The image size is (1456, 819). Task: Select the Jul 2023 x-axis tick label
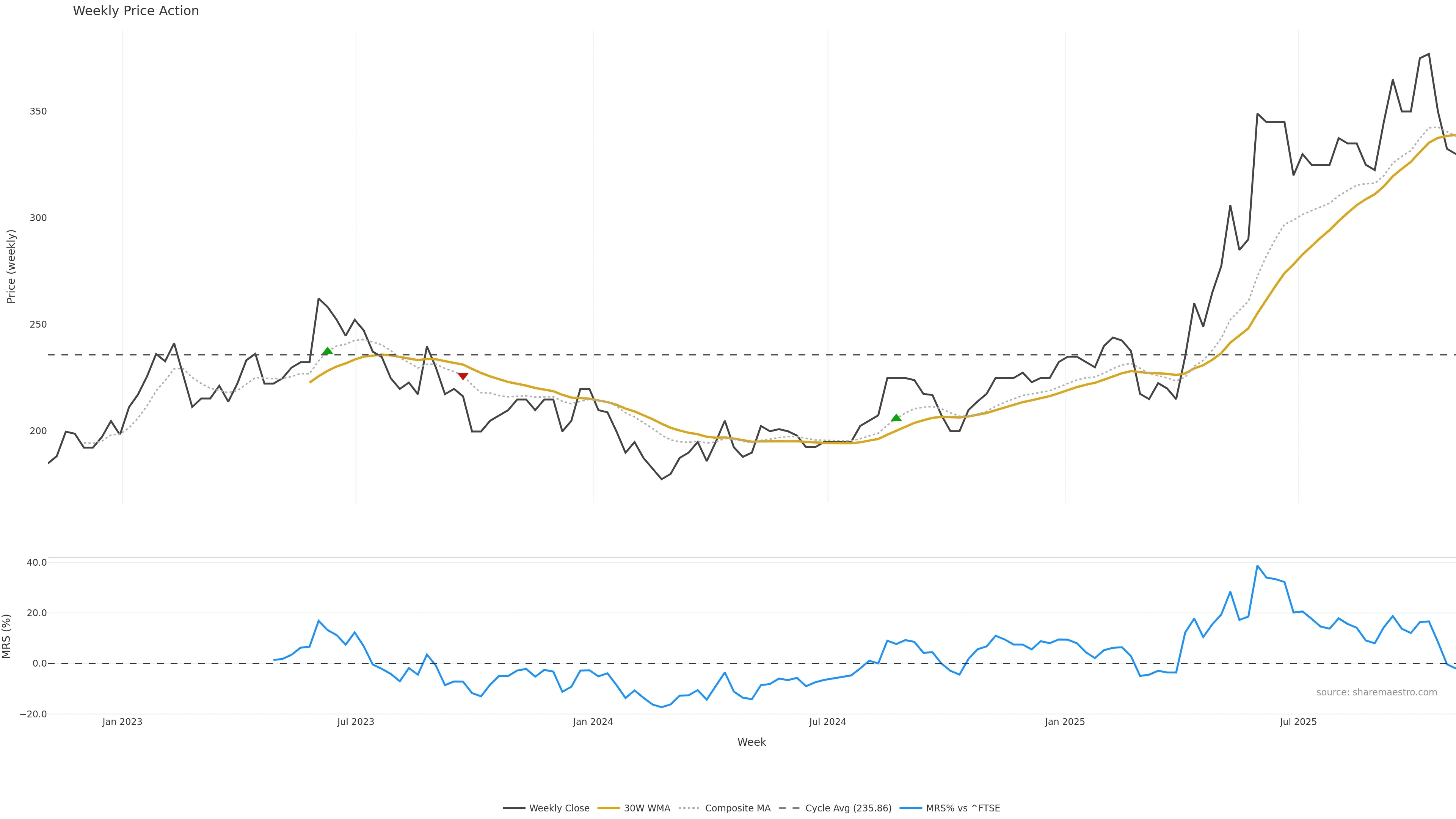pyautogui.click(x=356, y=722)
